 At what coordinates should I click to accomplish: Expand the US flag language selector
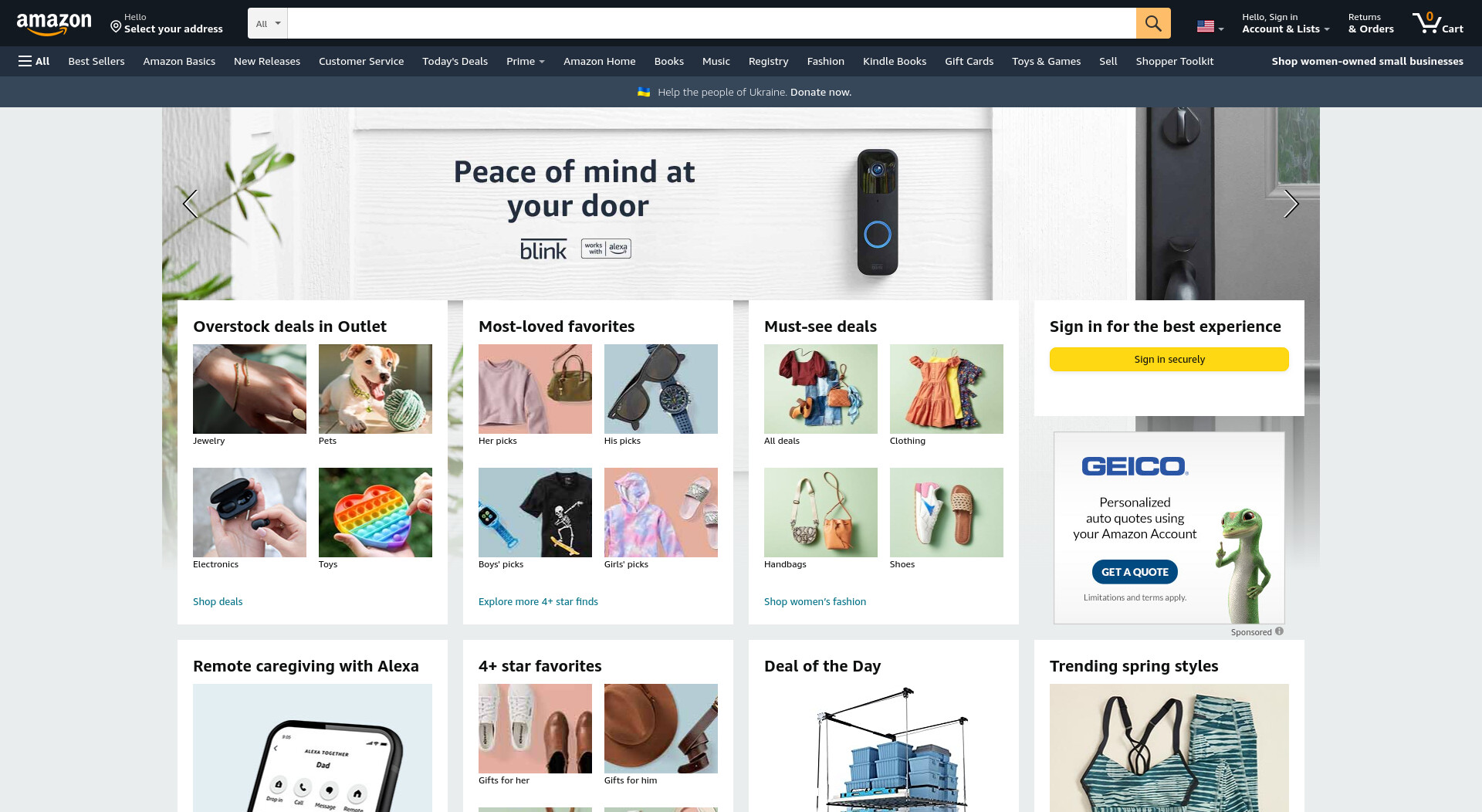(x=1210, y=27)
